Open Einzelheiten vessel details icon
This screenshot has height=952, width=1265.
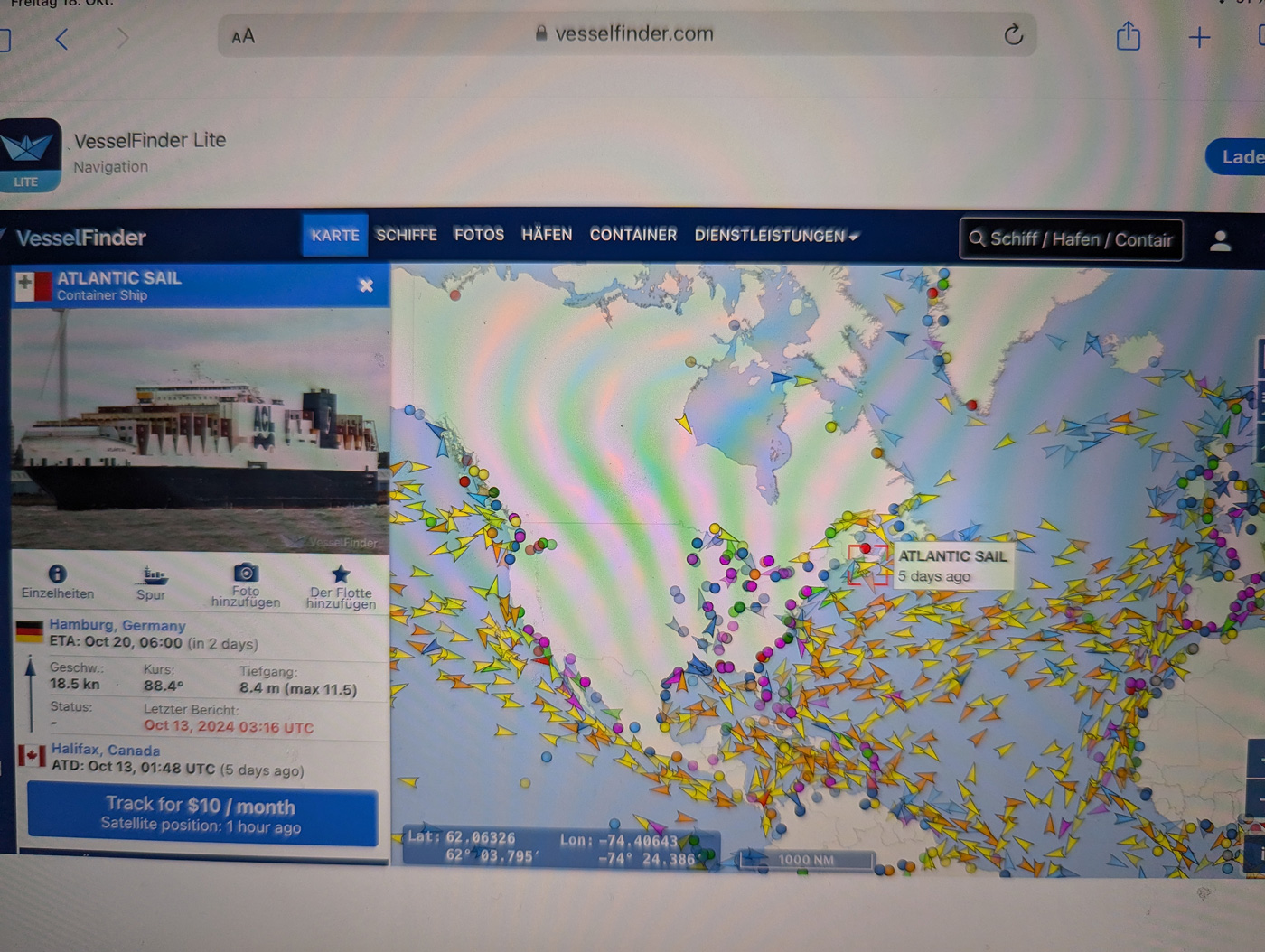tap(57, 574)
